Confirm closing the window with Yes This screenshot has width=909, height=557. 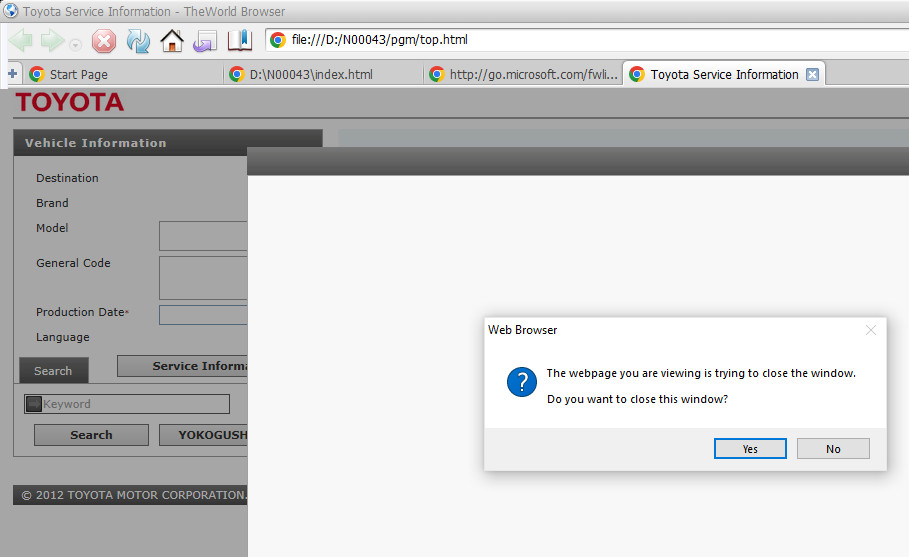click(750, 449)
